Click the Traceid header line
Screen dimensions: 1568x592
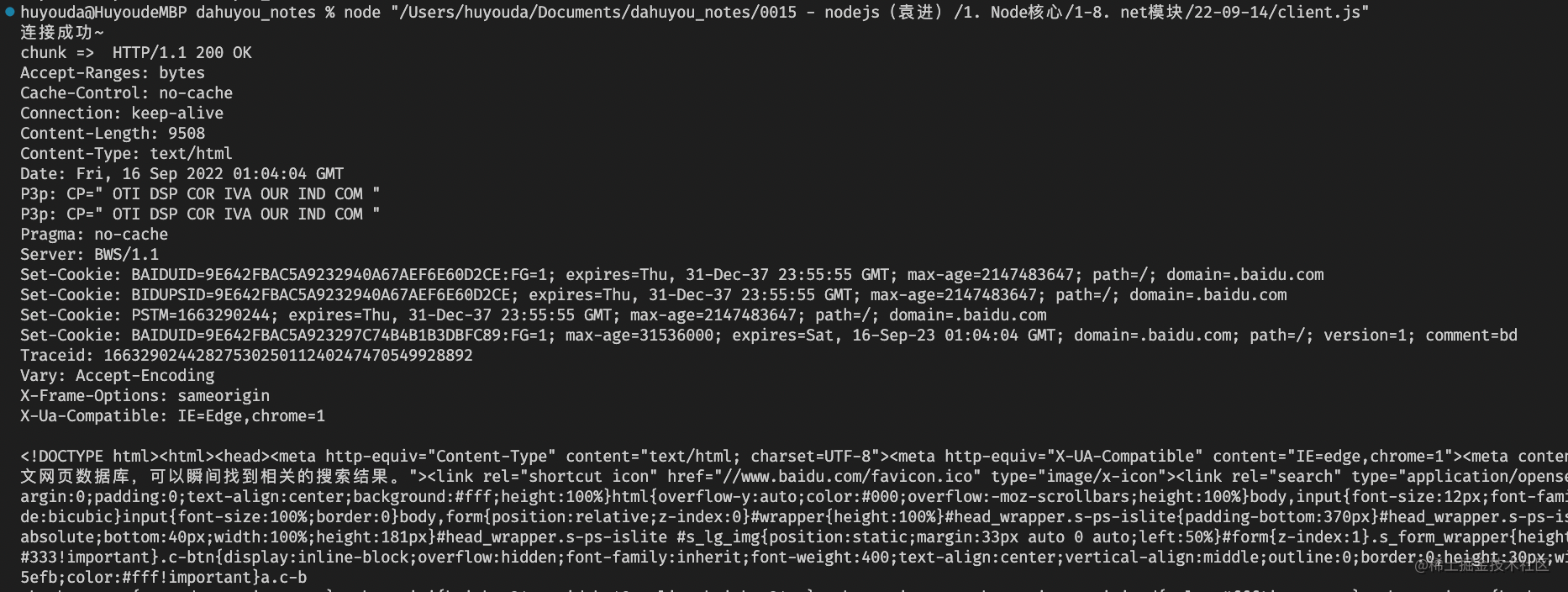pos(247,356)
